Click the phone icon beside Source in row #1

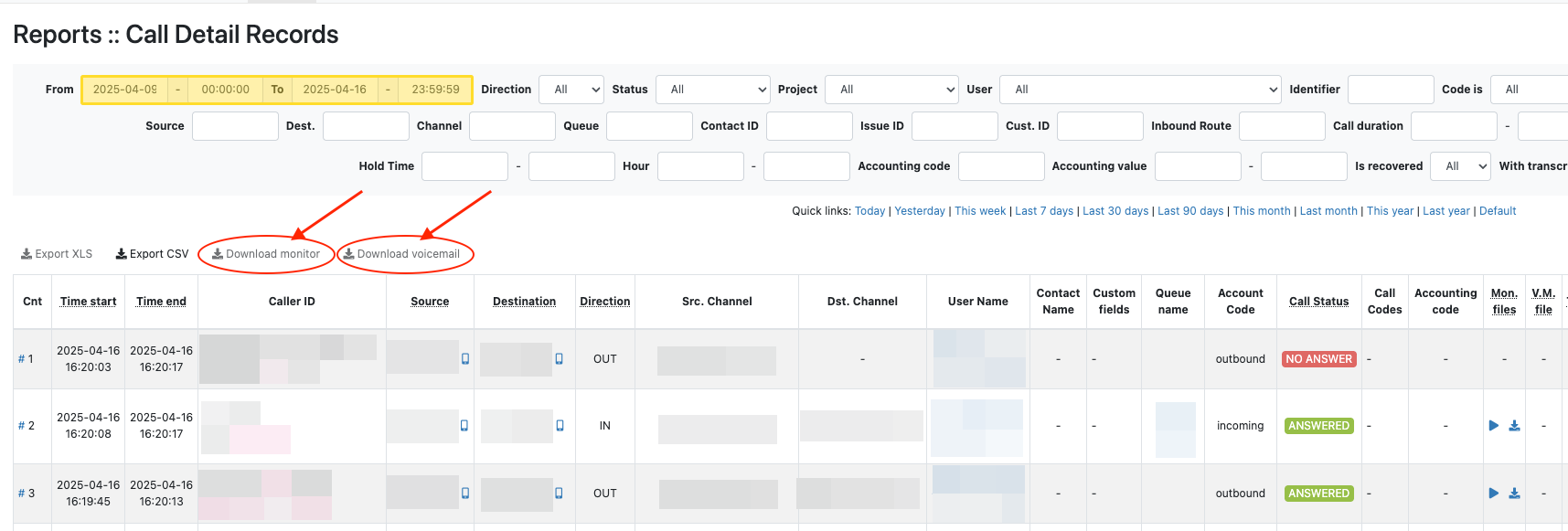pyautogui.click(x=465, y=359)
